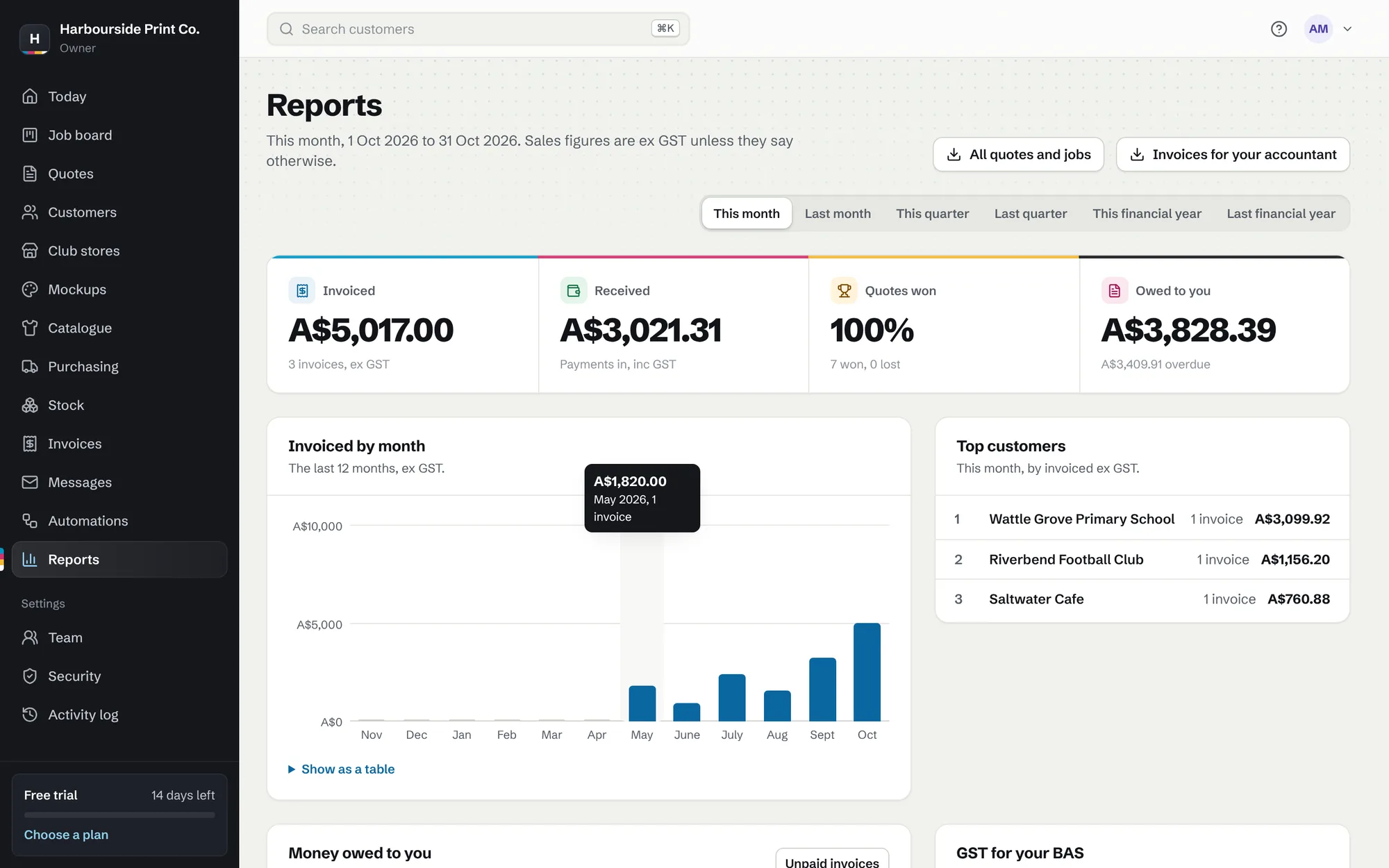Open Catalogue shirt icon

tap(30, 328)
